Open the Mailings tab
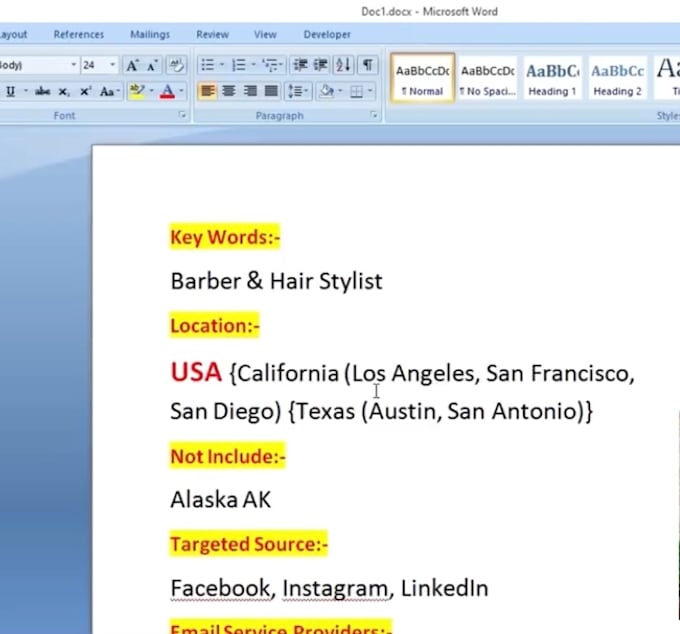The width and height of the screenshot is (680, 634). click(x=150, y=34)
